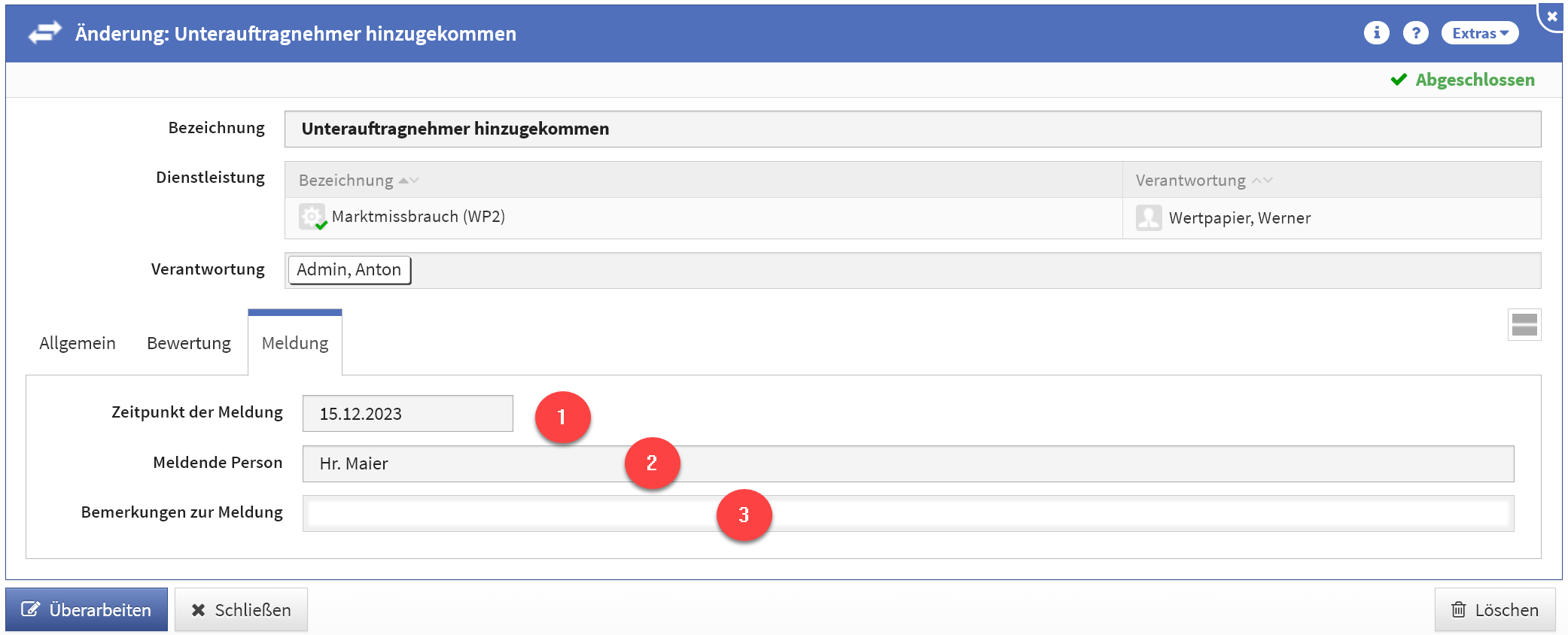Screen dimensions: 1568x635
Task: Open the Bewertung tab
Action: coord(189,343)
